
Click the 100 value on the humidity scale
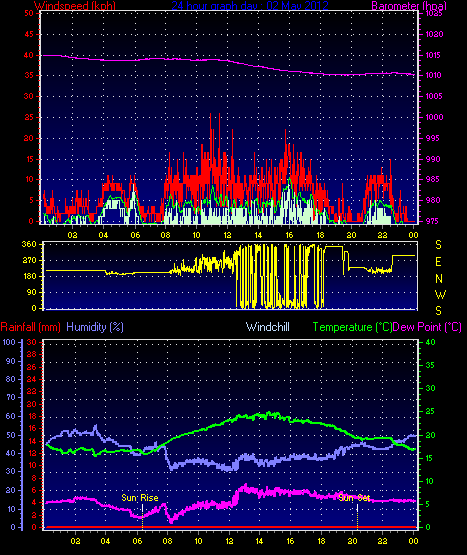9,342
